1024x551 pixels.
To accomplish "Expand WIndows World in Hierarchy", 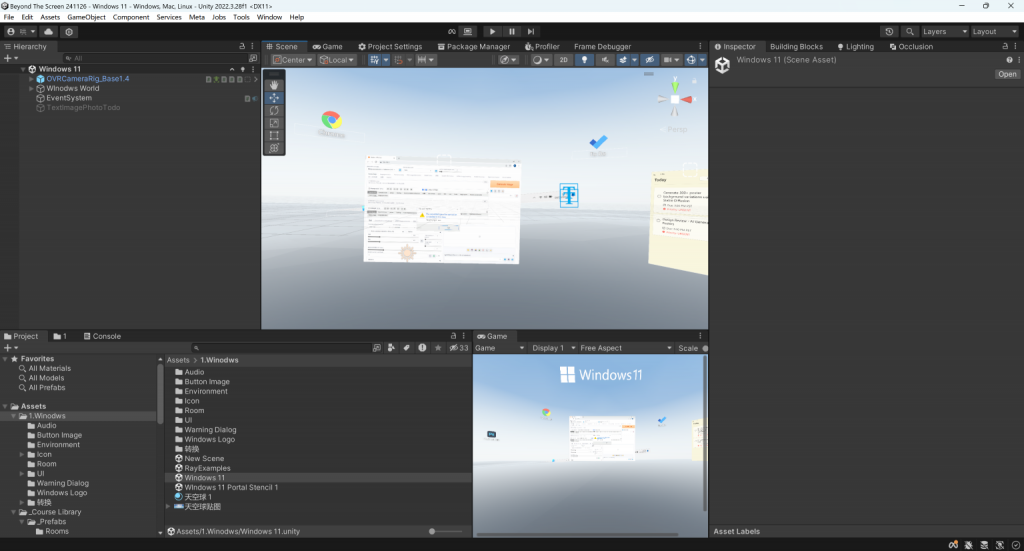I will pos(31,88).
